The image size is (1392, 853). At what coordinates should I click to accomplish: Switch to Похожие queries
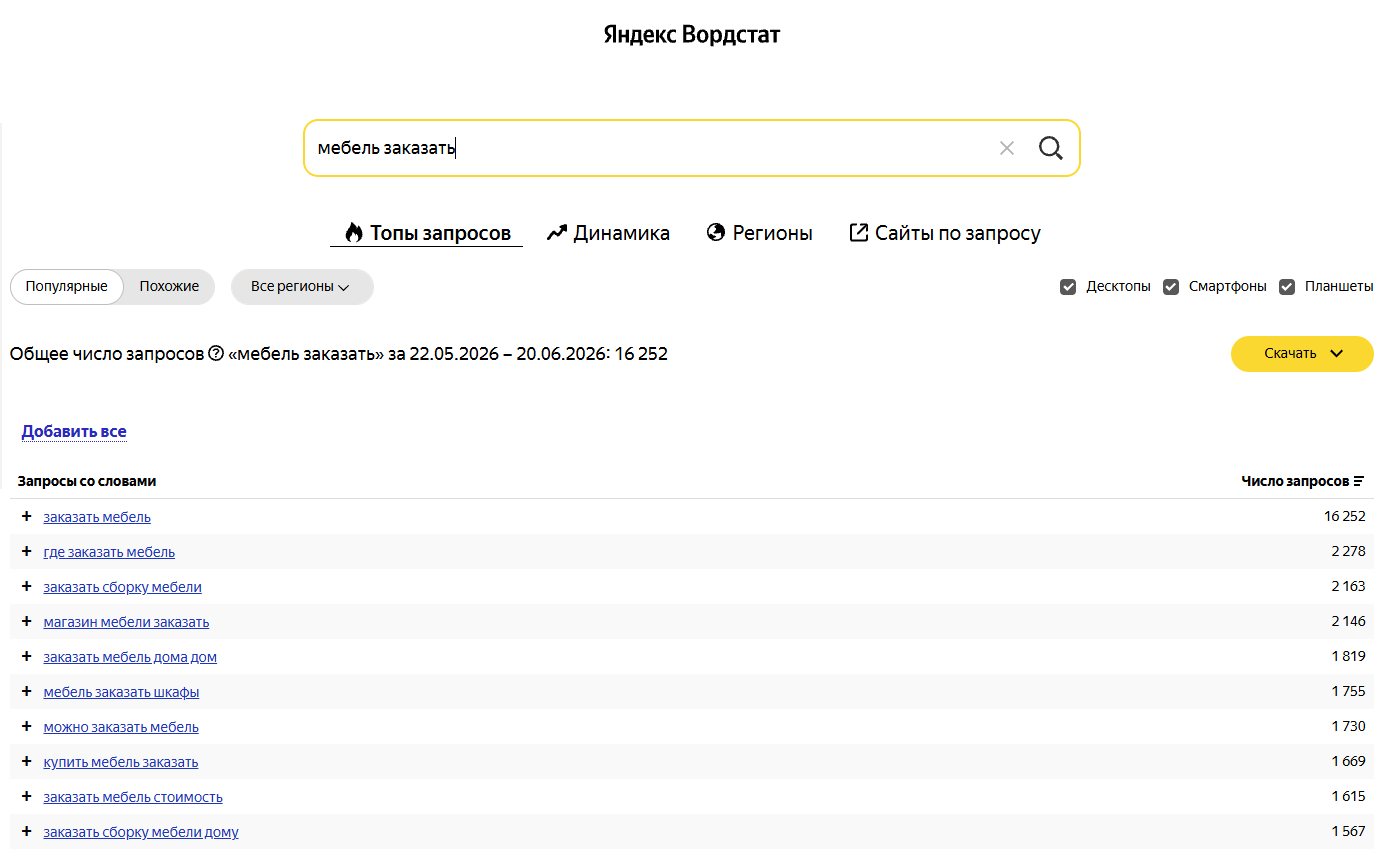tap(169, 286)
